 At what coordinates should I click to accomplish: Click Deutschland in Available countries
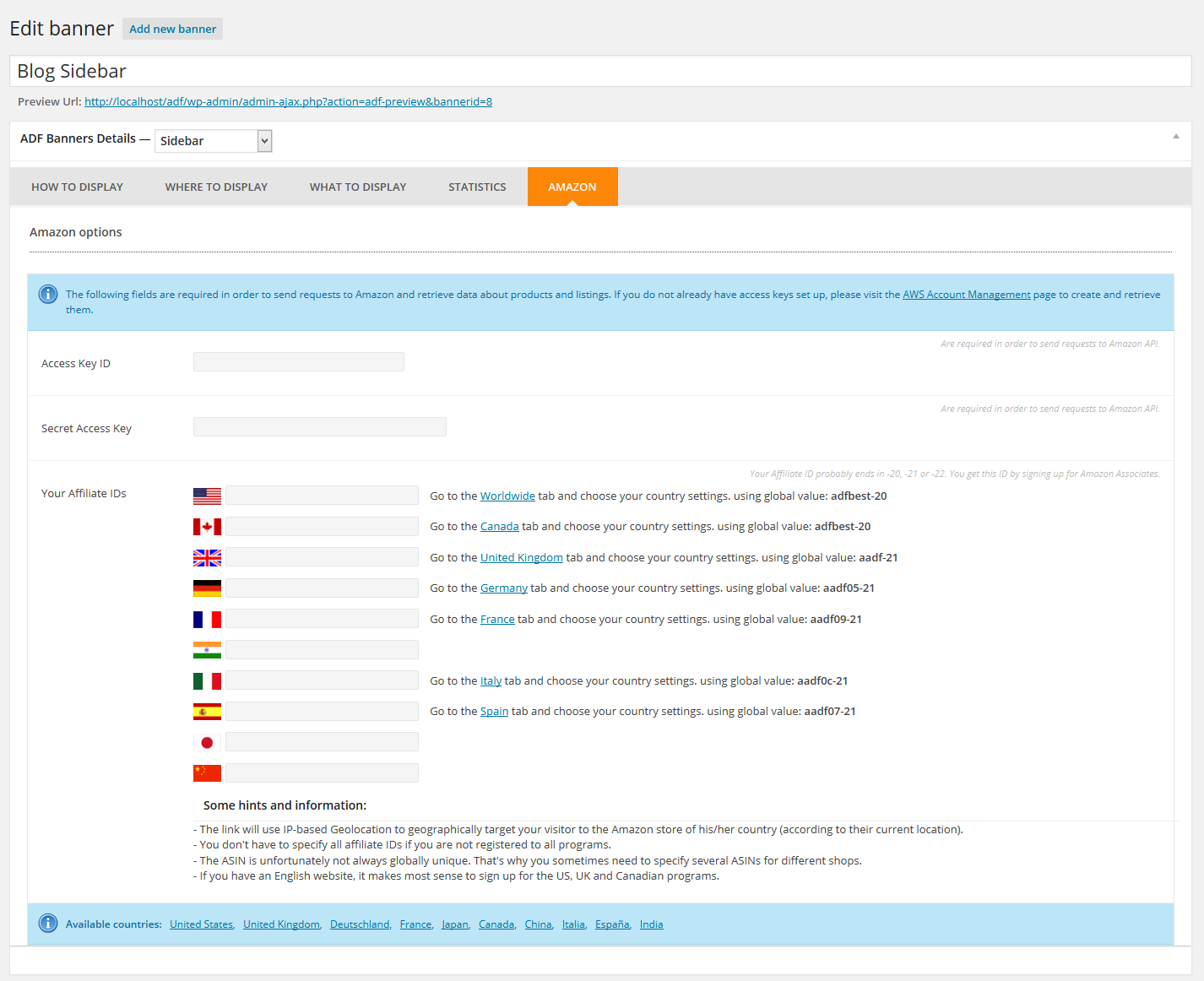(360, 924)
